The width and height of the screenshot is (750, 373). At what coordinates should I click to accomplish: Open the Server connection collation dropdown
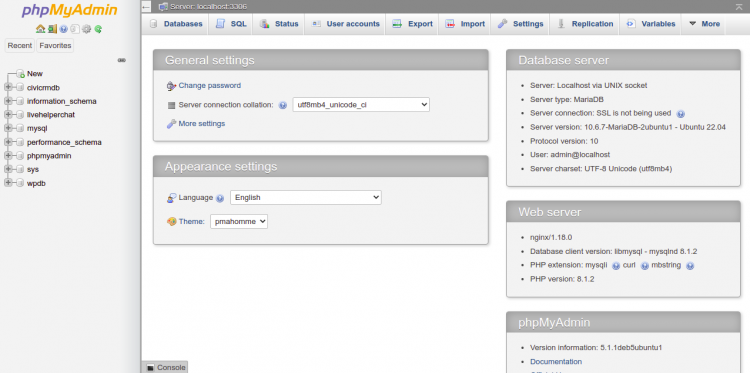click(x=361, y=105)
